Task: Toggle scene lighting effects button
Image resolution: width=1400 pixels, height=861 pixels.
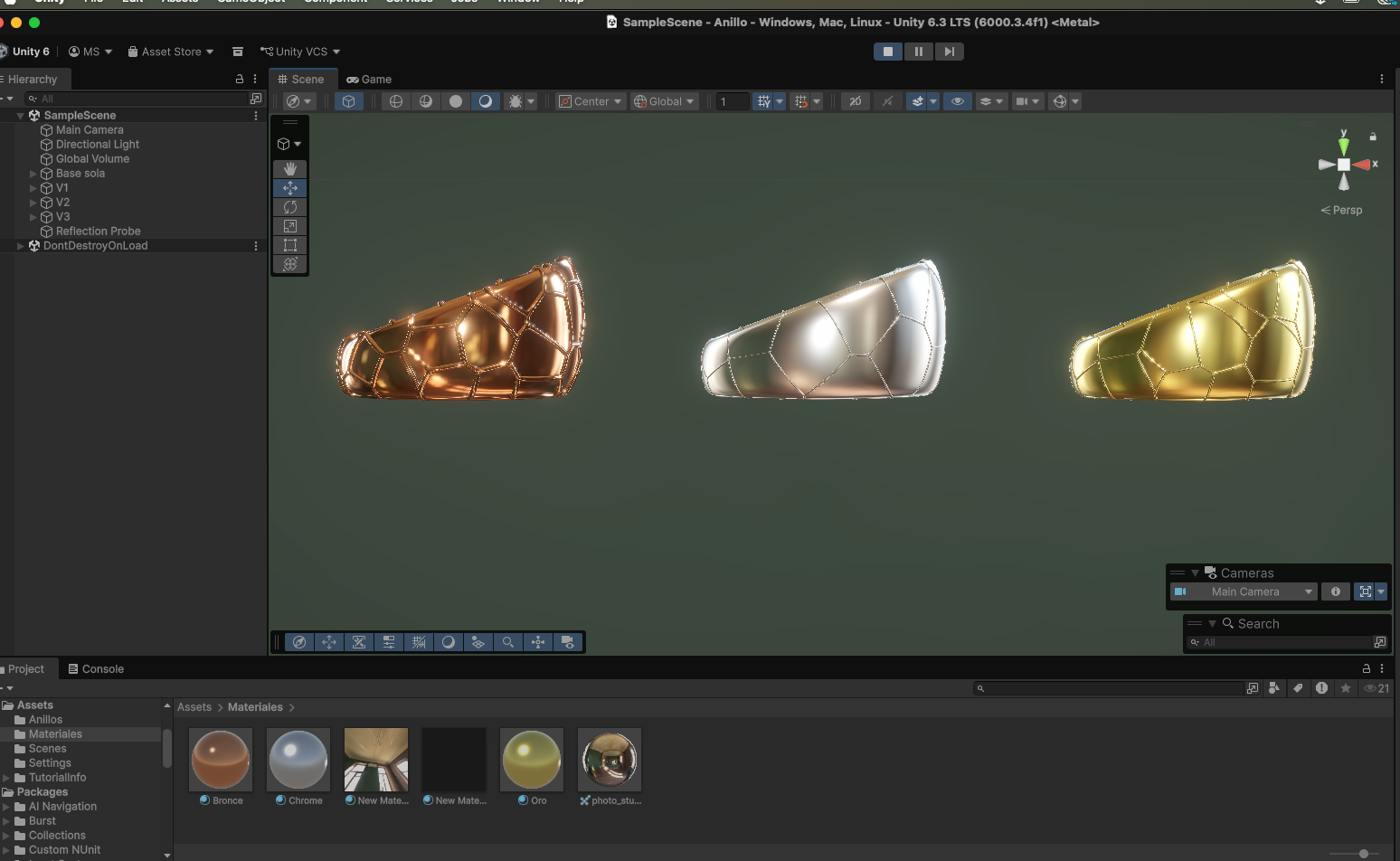Action: tap(887, 101)
